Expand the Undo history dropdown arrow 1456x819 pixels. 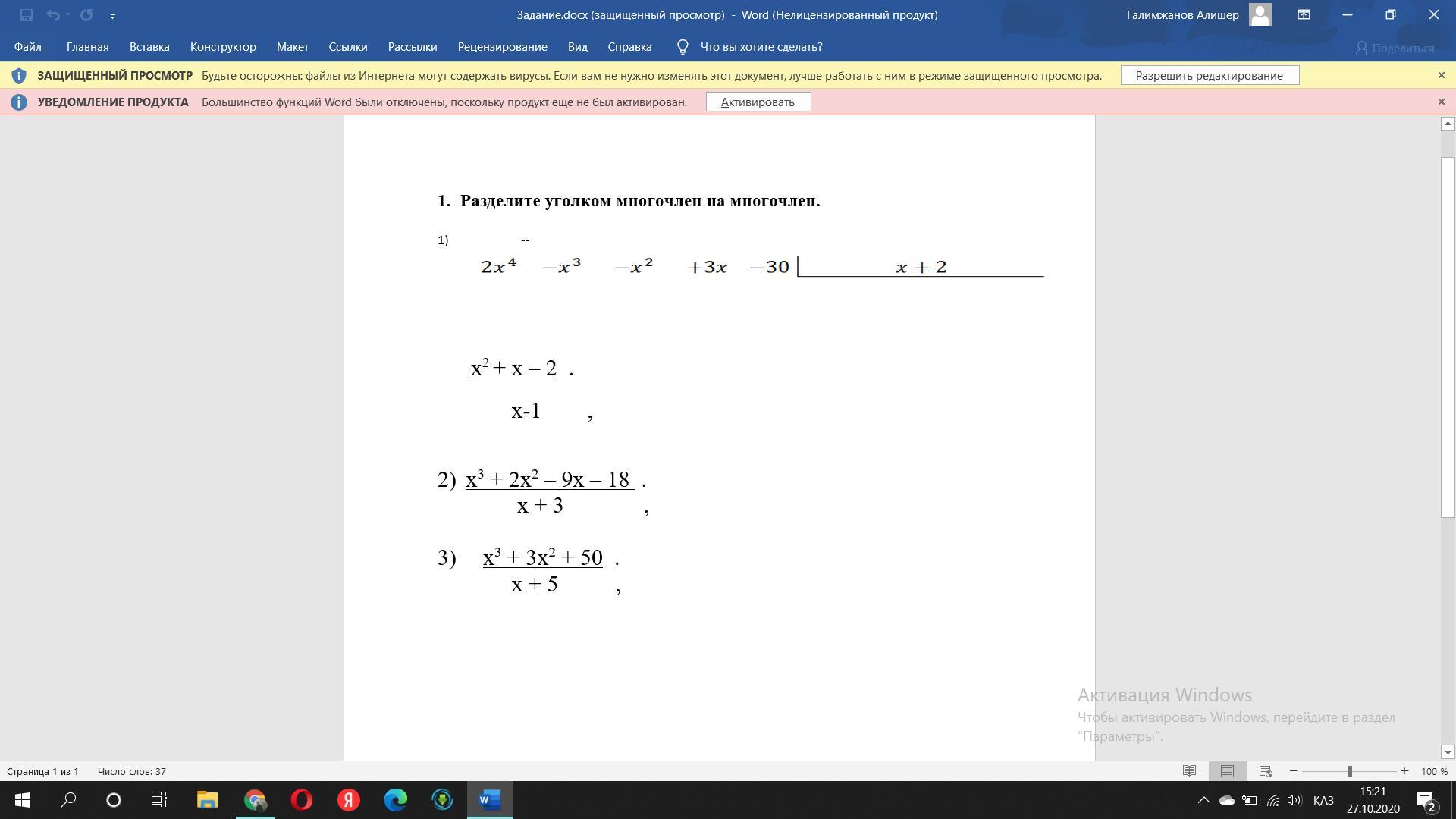[68, 14]
